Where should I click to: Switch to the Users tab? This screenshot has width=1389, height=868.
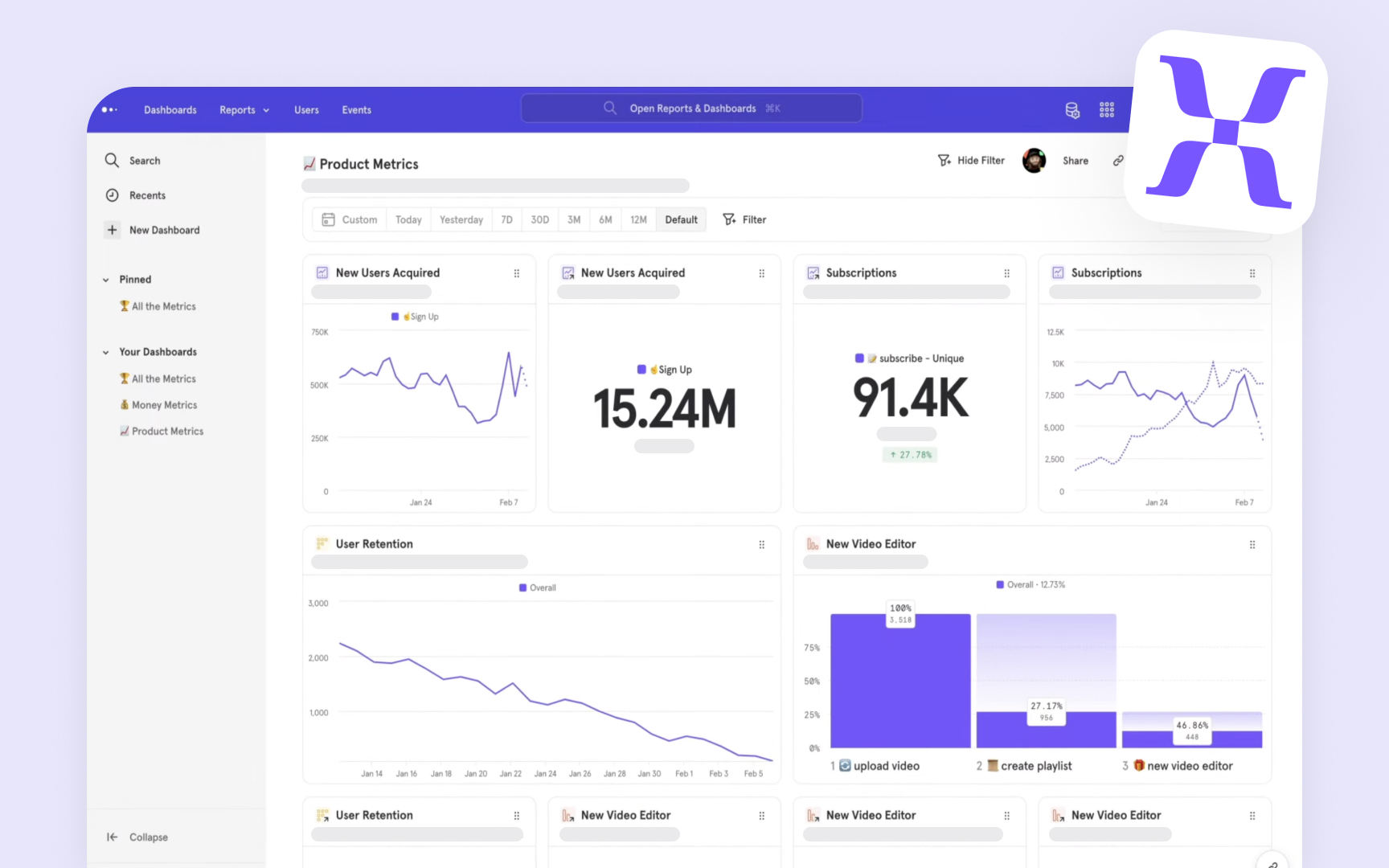(x=306, y=109)
